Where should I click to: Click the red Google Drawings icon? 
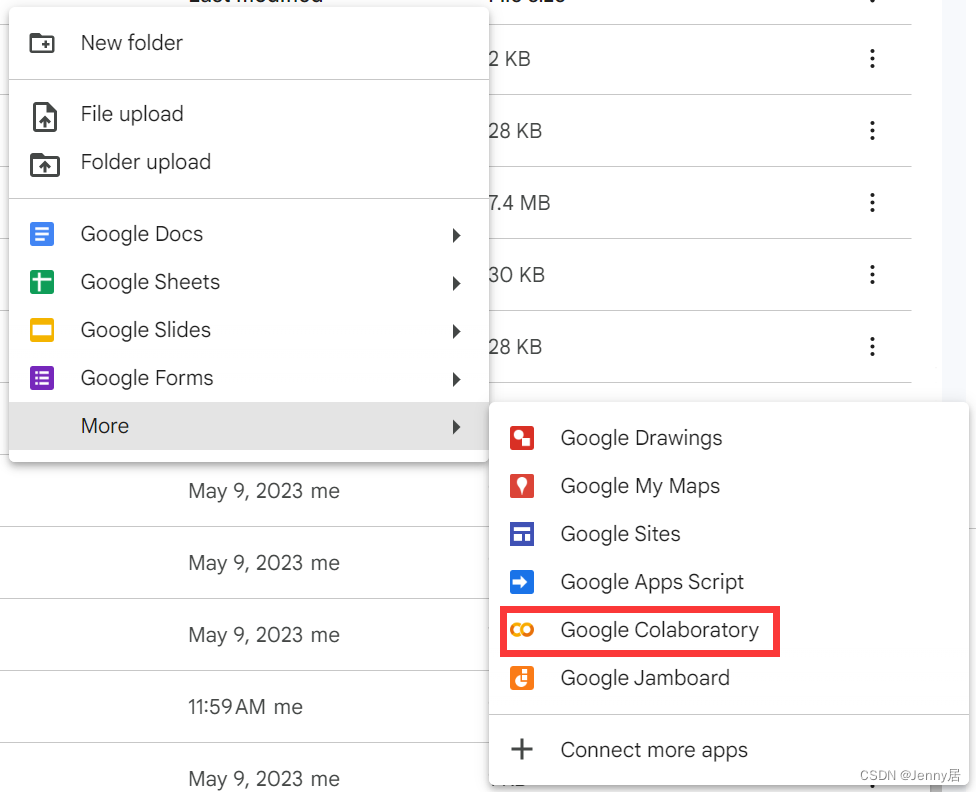click(522, 438)
